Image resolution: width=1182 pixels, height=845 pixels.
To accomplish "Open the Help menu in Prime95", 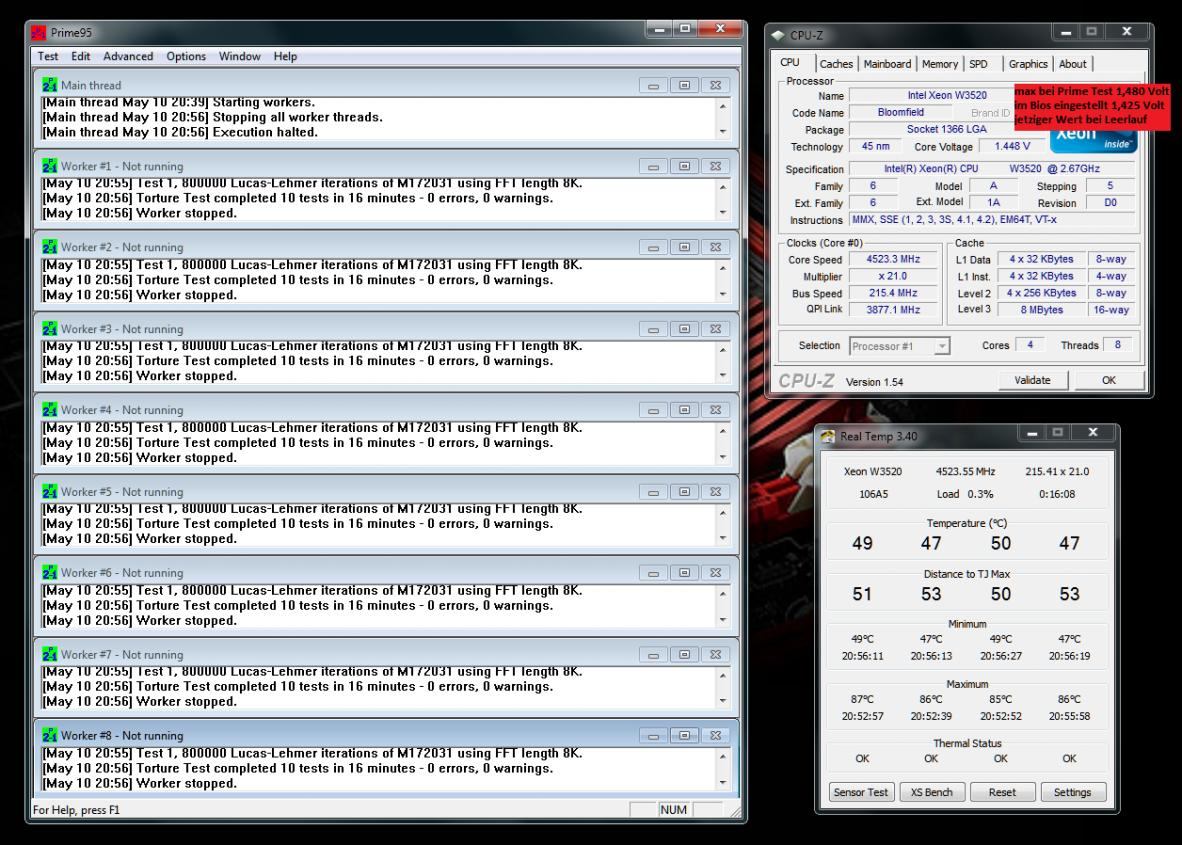I will (x=285, y=57).
